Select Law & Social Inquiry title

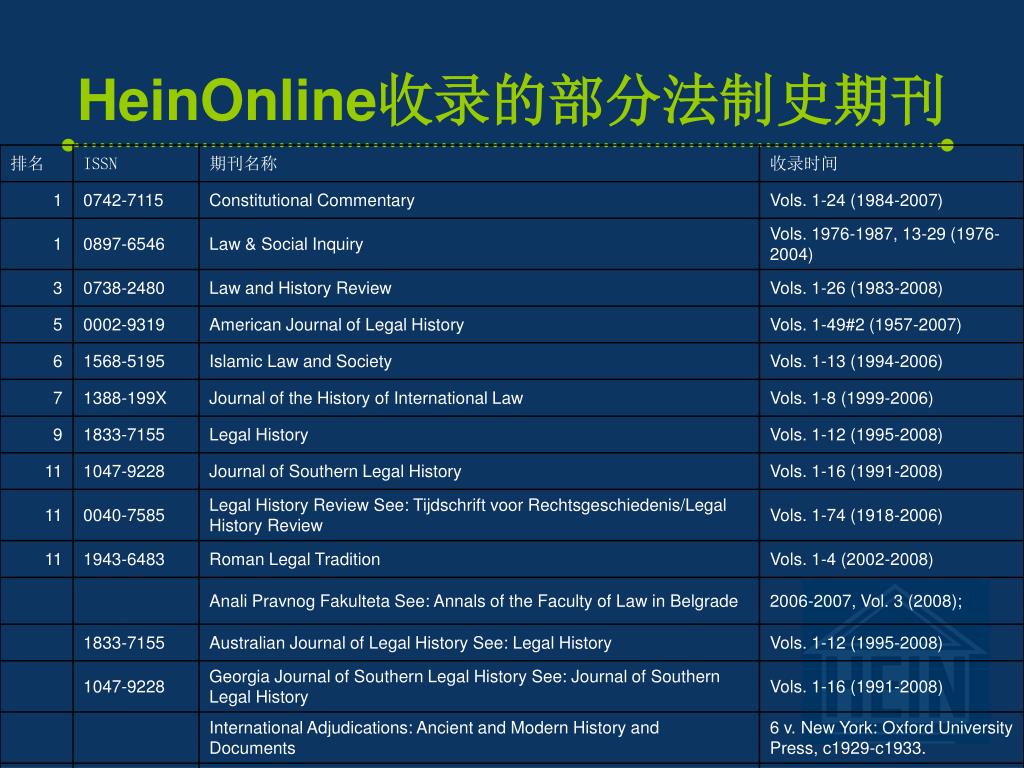286,244
